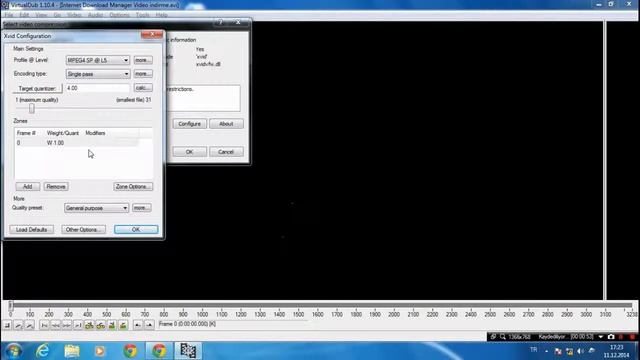The image size is (640, 360).
Task: Click Configure in Select video compression dialog
Action: [x=189, y=124]
